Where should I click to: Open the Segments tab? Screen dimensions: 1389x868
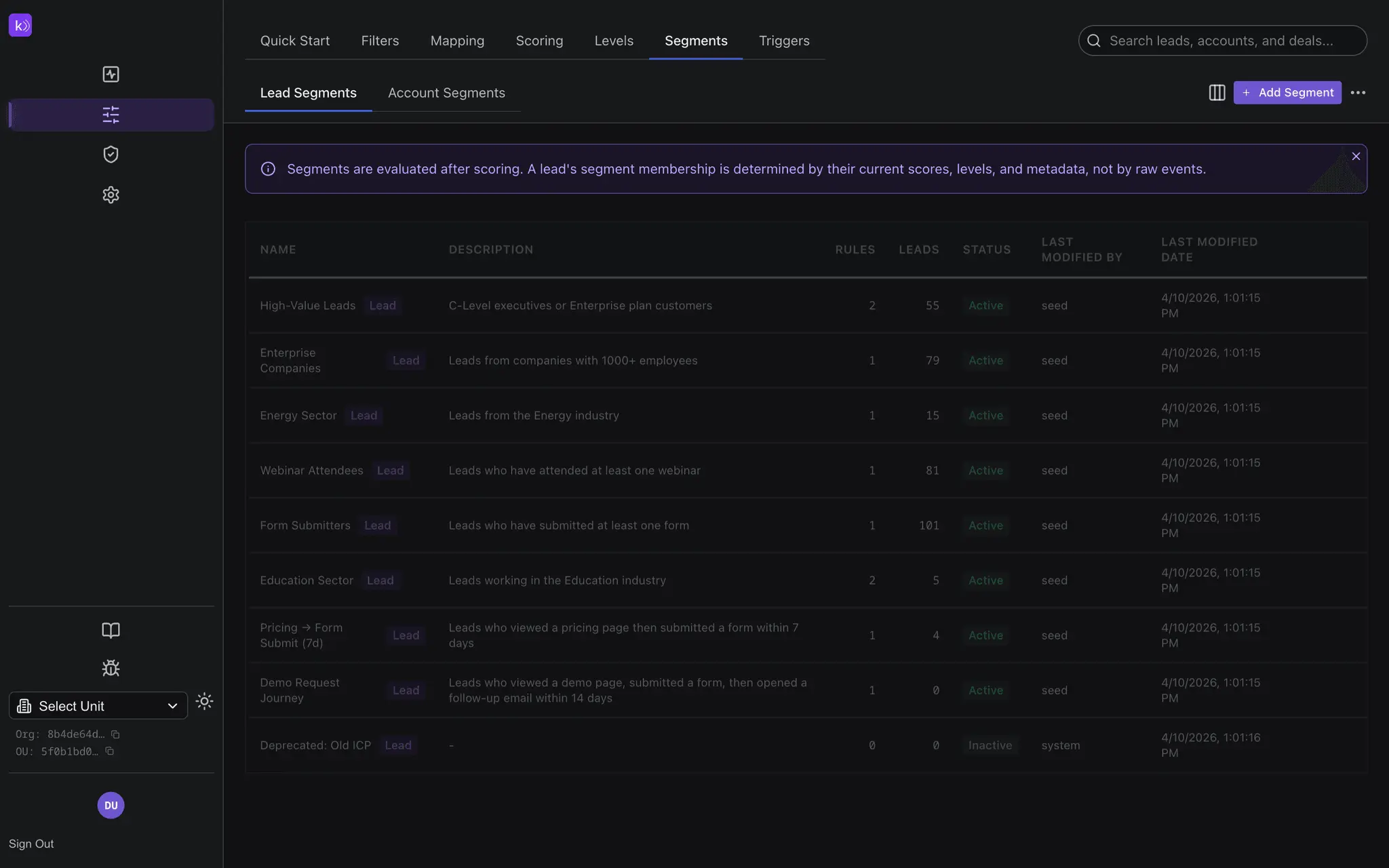[x=696, y=41]
